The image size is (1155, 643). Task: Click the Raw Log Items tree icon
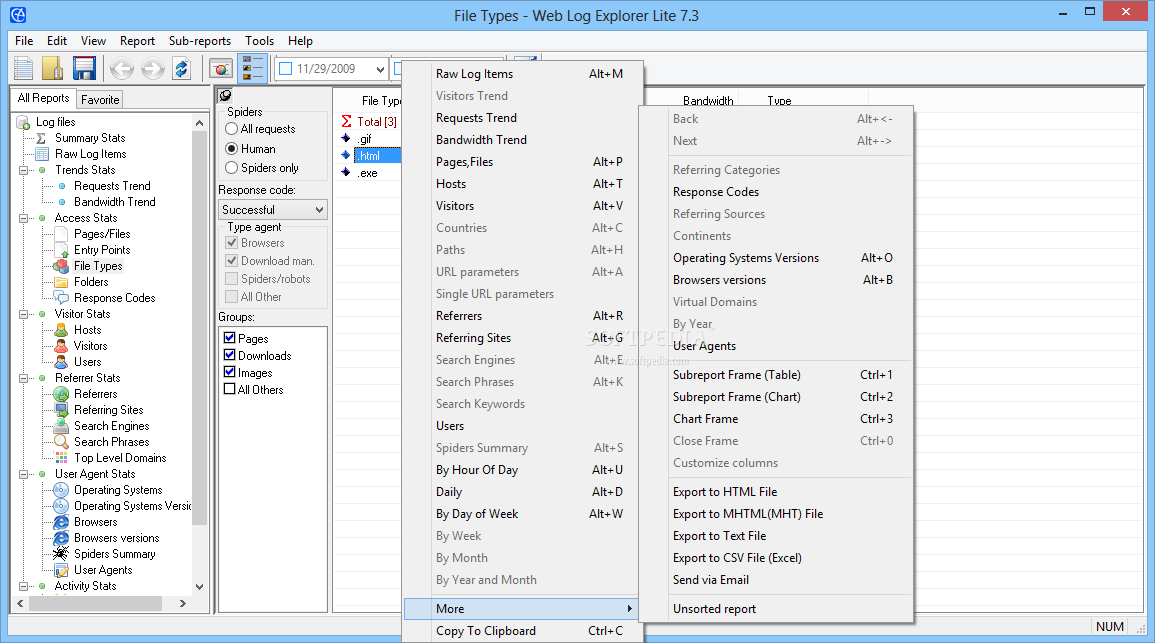[42, 154]
